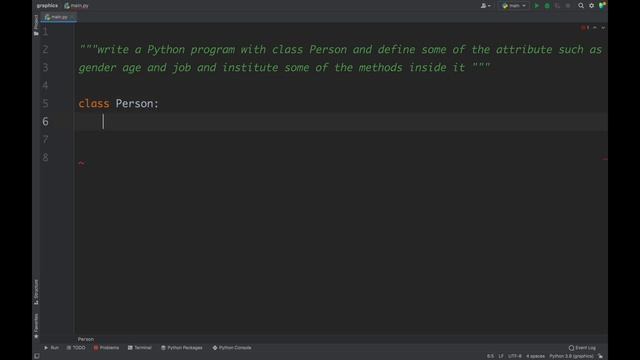The image size is (640, 360).
Task: Open Search Everywhere magnifier icon
Action: (581, 6)
